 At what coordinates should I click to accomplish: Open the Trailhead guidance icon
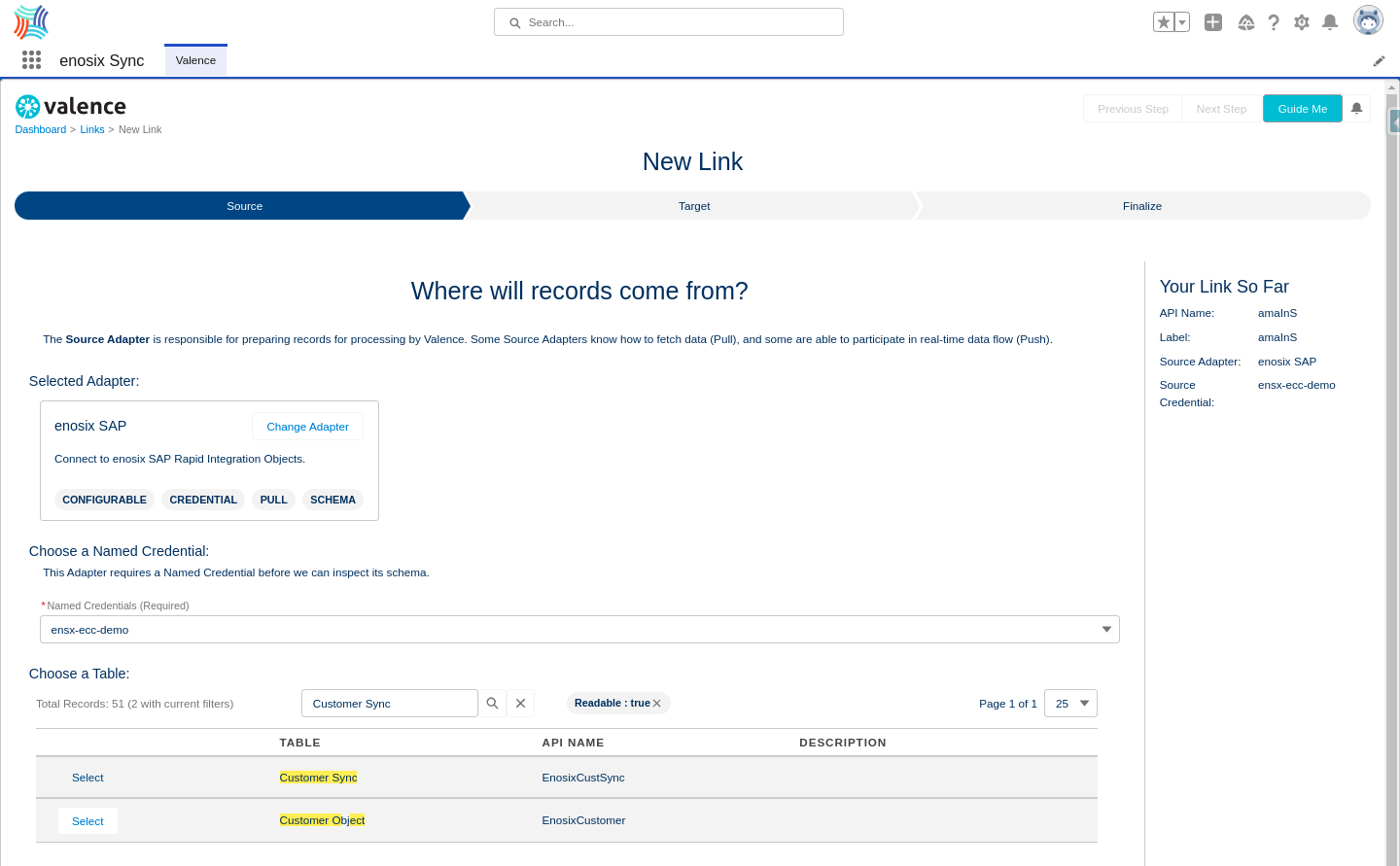tap(1246, 22)
